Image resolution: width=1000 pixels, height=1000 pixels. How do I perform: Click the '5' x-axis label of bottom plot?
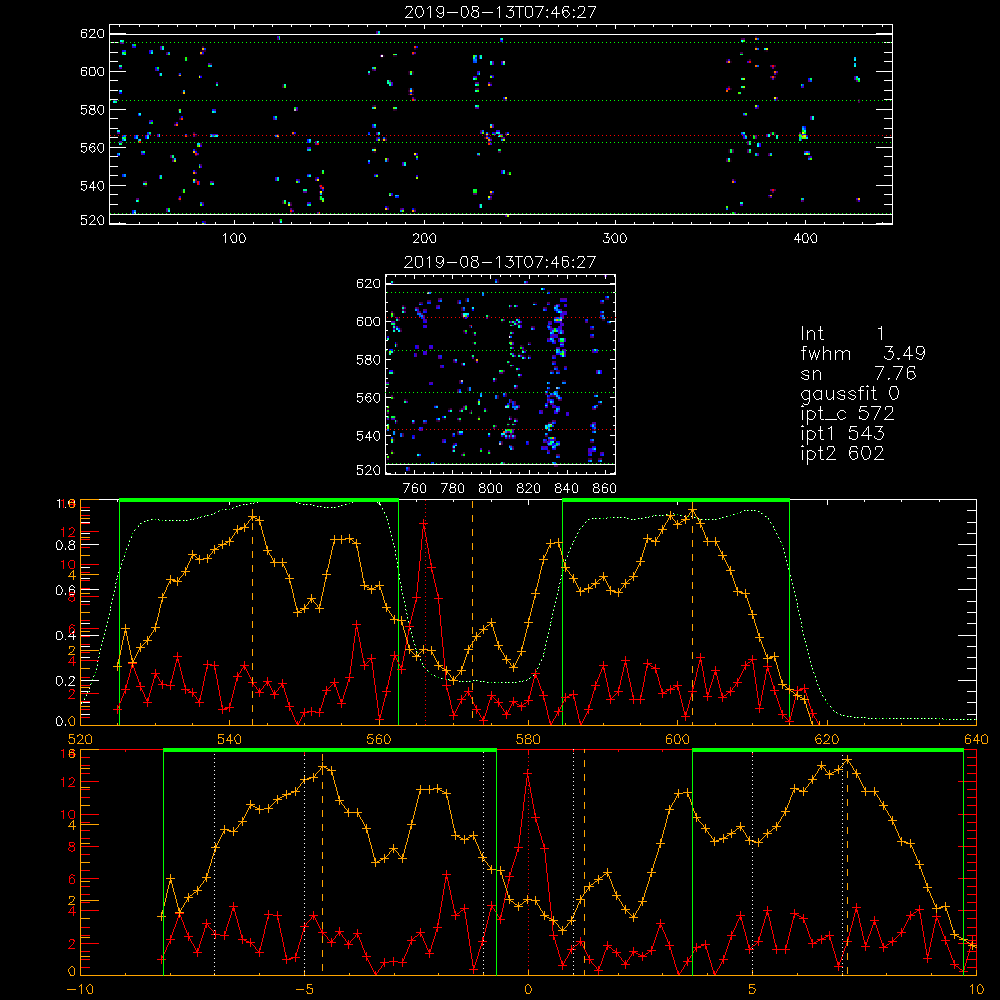(x=752, y=989)
